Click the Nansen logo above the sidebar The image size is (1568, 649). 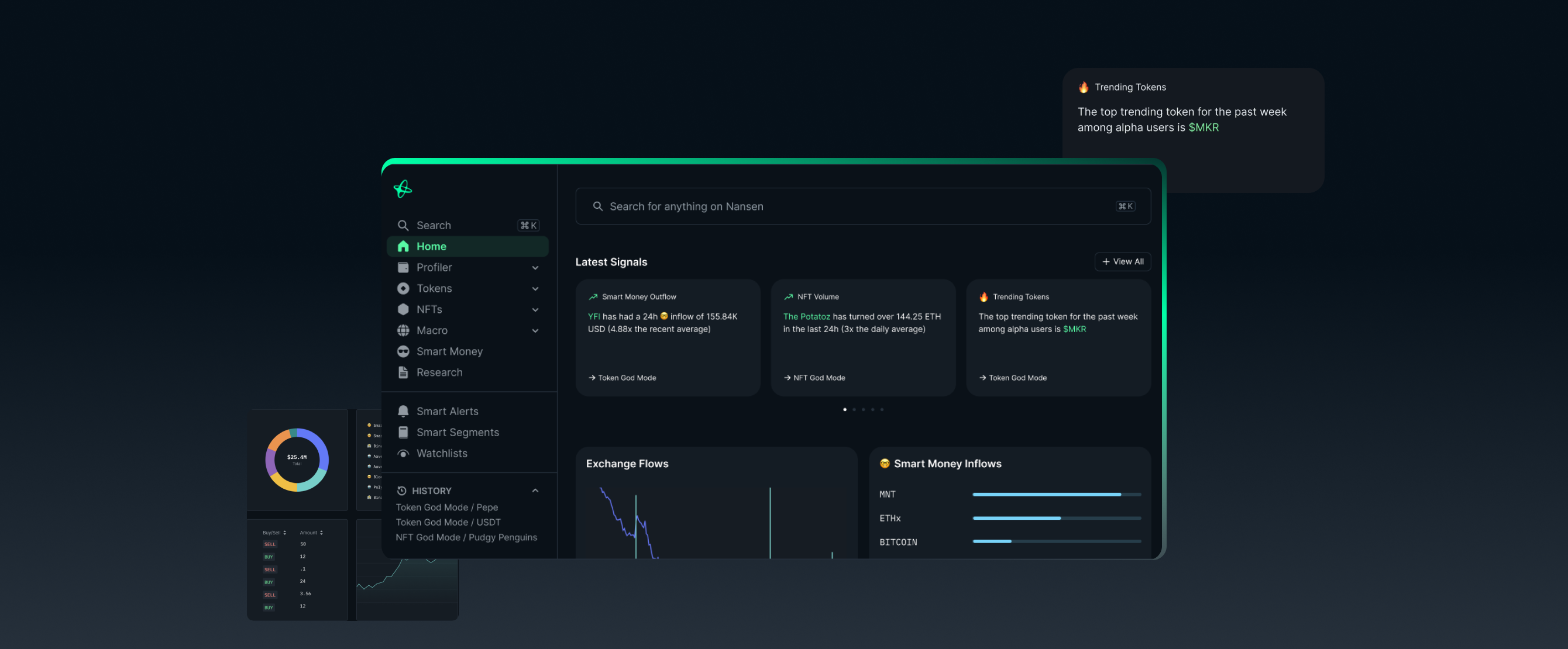coord(403,188)
